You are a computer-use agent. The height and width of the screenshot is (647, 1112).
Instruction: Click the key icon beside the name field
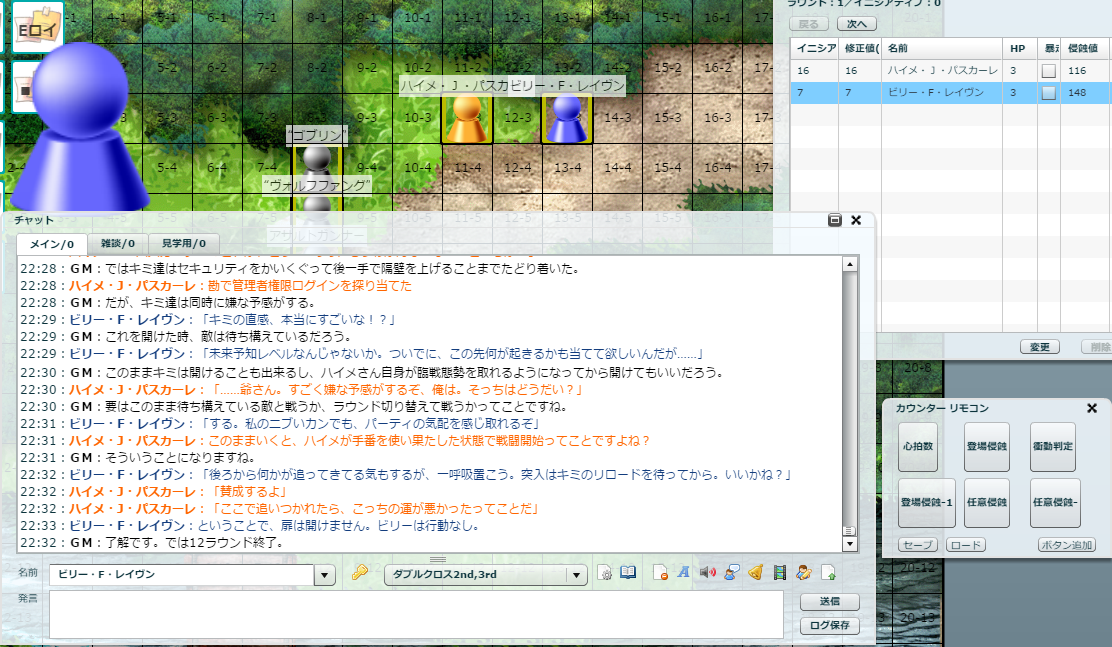[360, 574]
